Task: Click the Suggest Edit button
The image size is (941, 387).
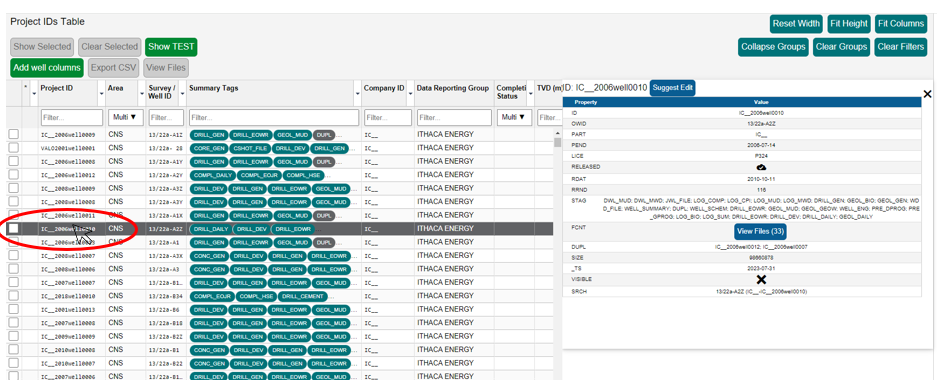Action: [673, 88]
